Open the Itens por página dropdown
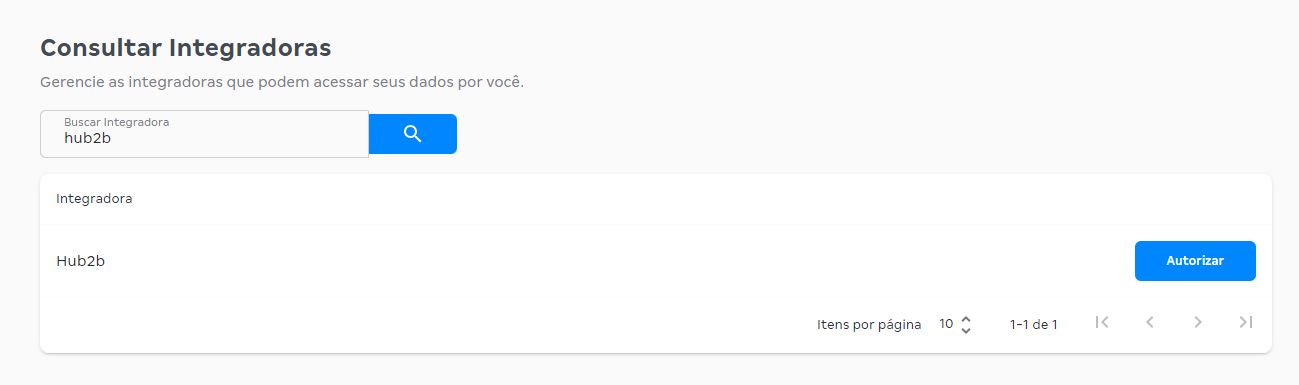The height and width of the screenshot is (385, 1299). click(x=955, y=324)
